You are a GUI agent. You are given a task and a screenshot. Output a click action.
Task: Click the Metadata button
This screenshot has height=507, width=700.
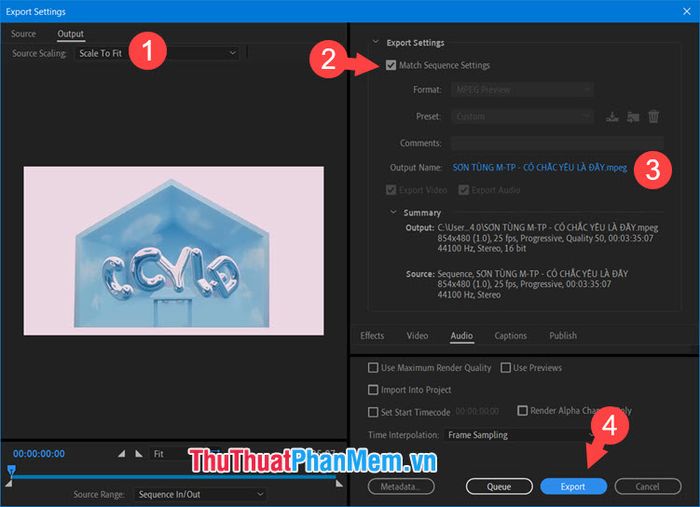pyautogui.click(x=401, y=486)
